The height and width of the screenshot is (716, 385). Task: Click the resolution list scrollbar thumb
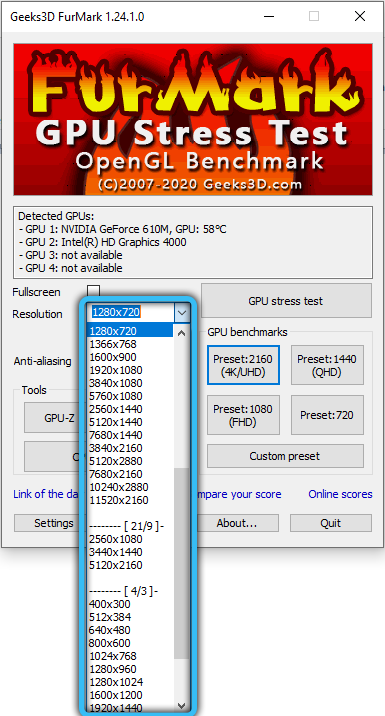(181, 563)
